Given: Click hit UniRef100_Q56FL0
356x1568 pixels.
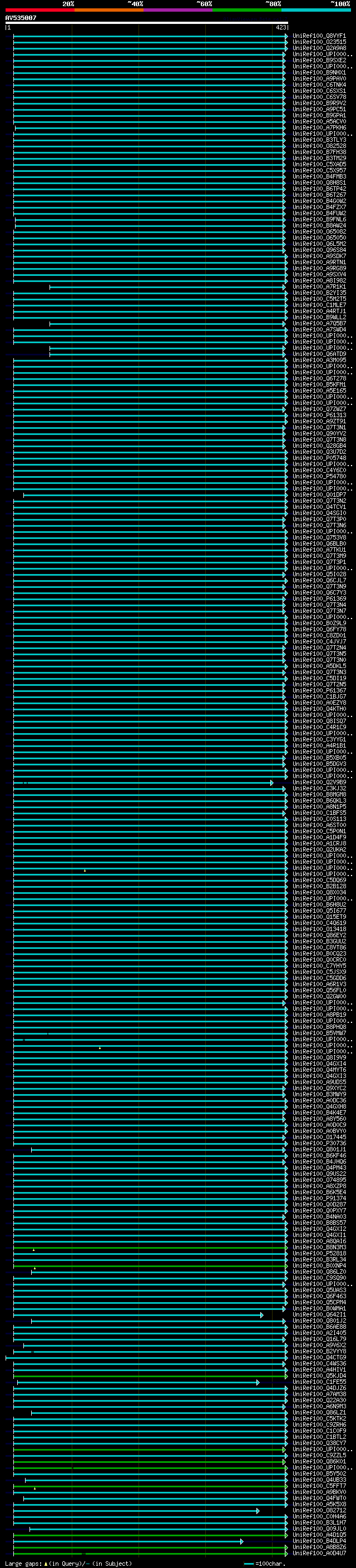Looking at the screenshot, I should (319, 990).
